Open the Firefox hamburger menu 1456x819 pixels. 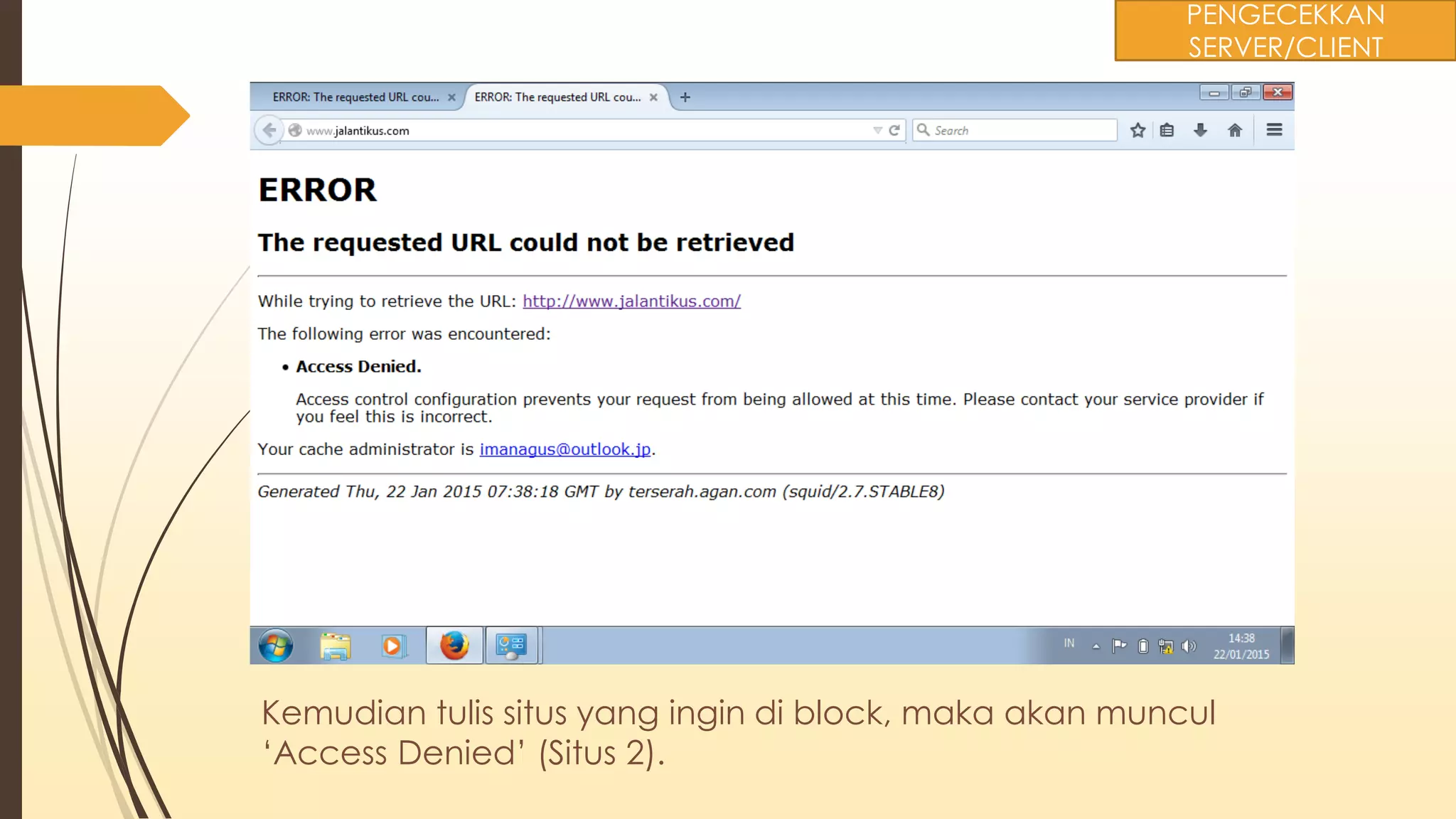(x=1274, y=129)
